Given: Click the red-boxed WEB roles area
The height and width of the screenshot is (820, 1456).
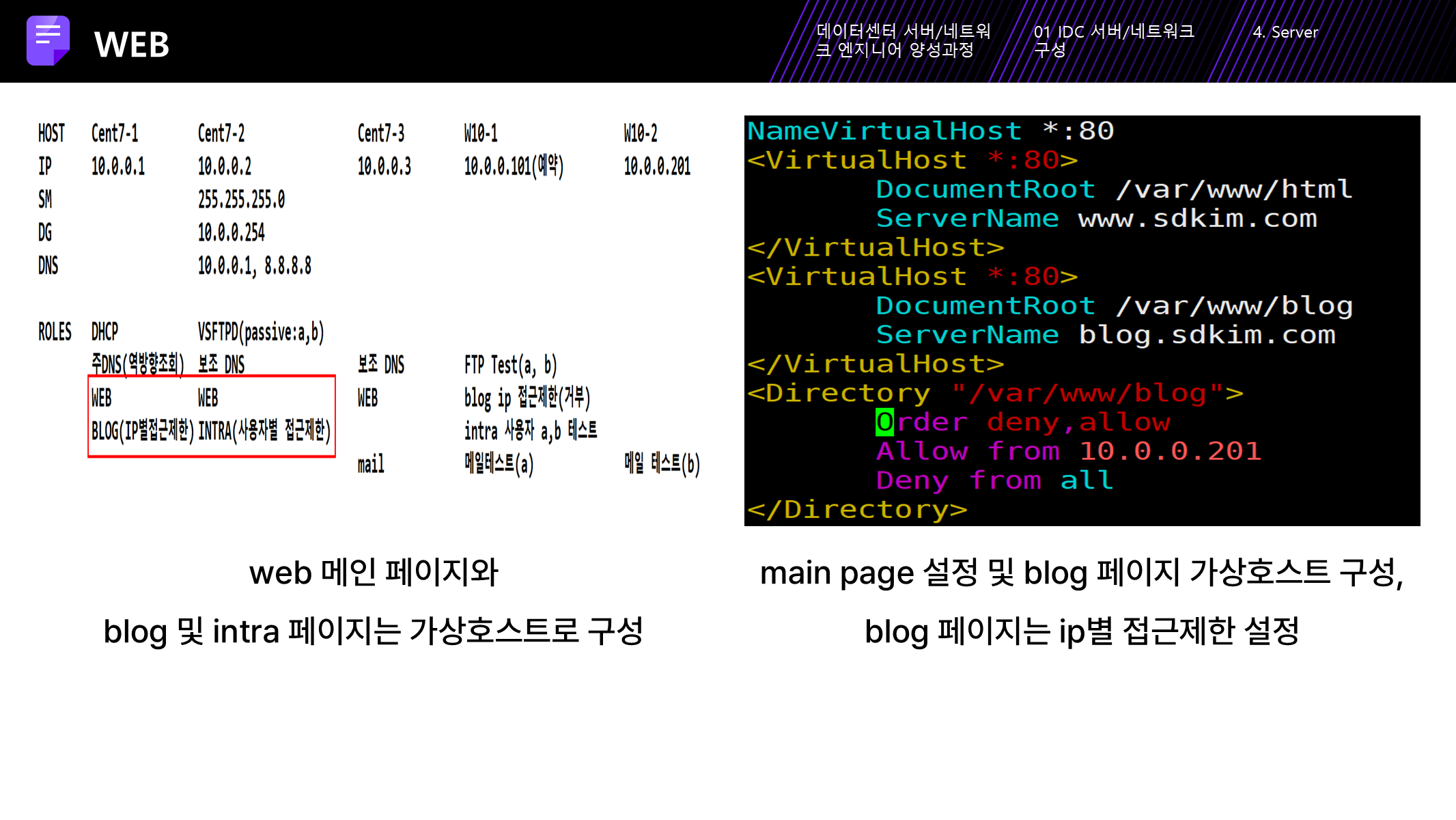Looking at the screenshot, I should (x=212, y=415).
